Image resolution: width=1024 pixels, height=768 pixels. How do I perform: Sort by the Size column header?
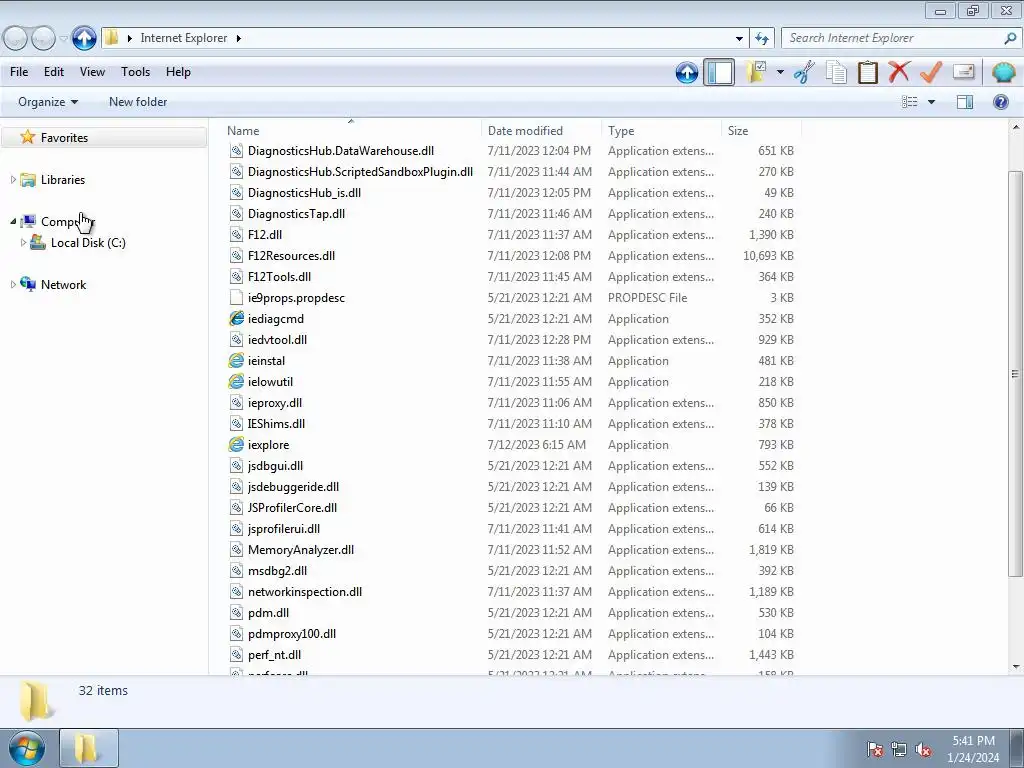click(761, 131)
